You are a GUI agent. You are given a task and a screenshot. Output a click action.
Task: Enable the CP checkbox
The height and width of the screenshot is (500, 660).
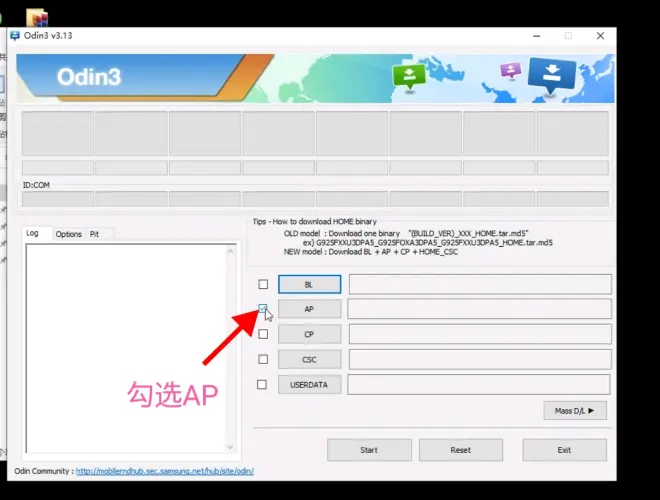tap(263, 334)
